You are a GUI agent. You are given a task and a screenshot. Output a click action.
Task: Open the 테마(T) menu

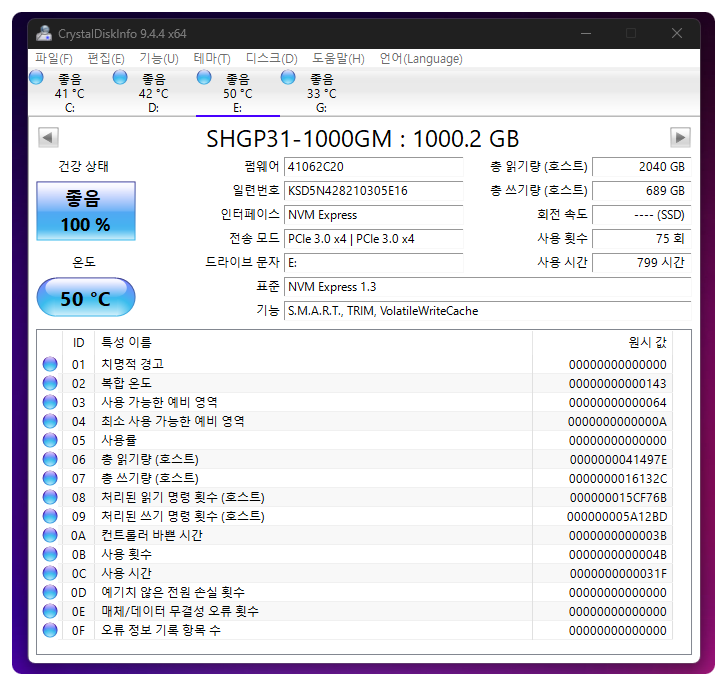point(212,58)
